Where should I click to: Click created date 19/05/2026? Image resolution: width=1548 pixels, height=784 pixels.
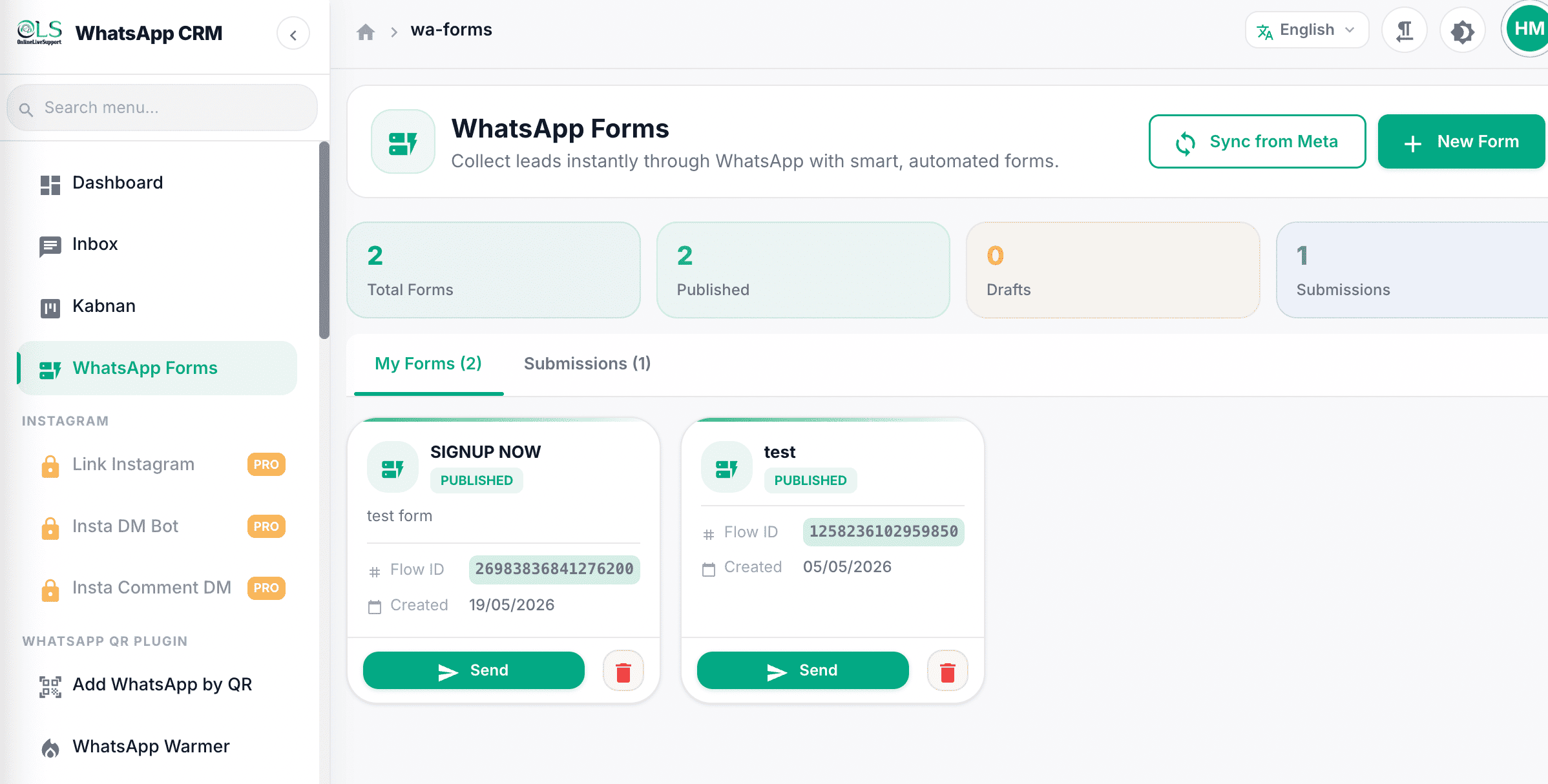512,605
